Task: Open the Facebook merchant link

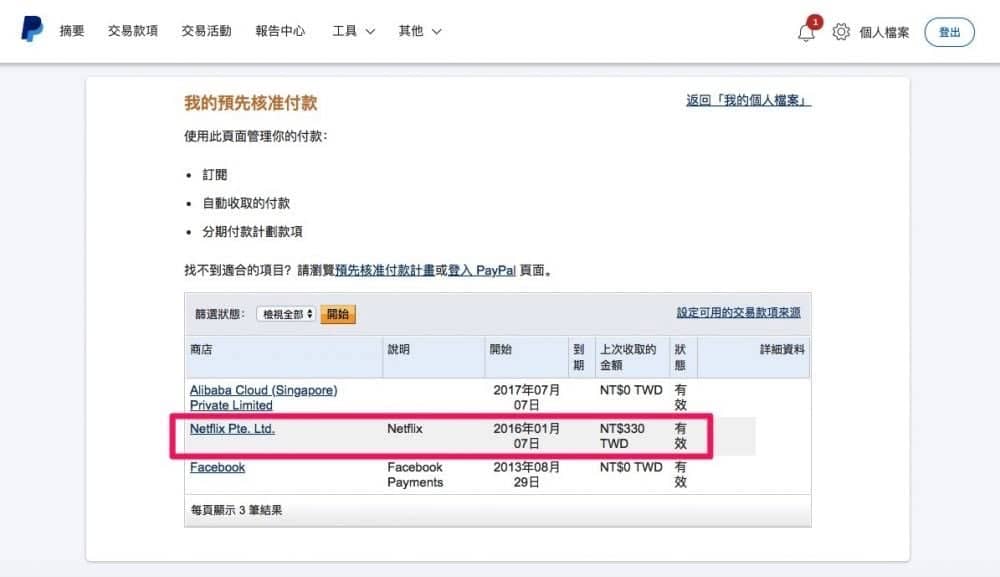Action: (217, 467)
